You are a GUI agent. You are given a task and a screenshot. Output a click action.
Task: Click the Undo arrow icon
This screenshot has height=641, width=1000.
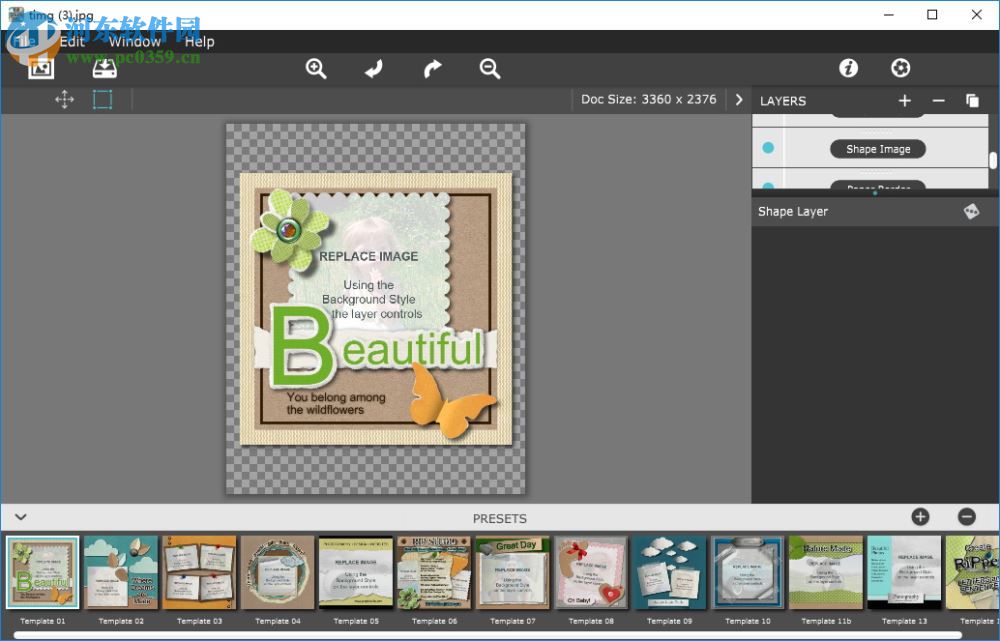(x=373, y=68)
